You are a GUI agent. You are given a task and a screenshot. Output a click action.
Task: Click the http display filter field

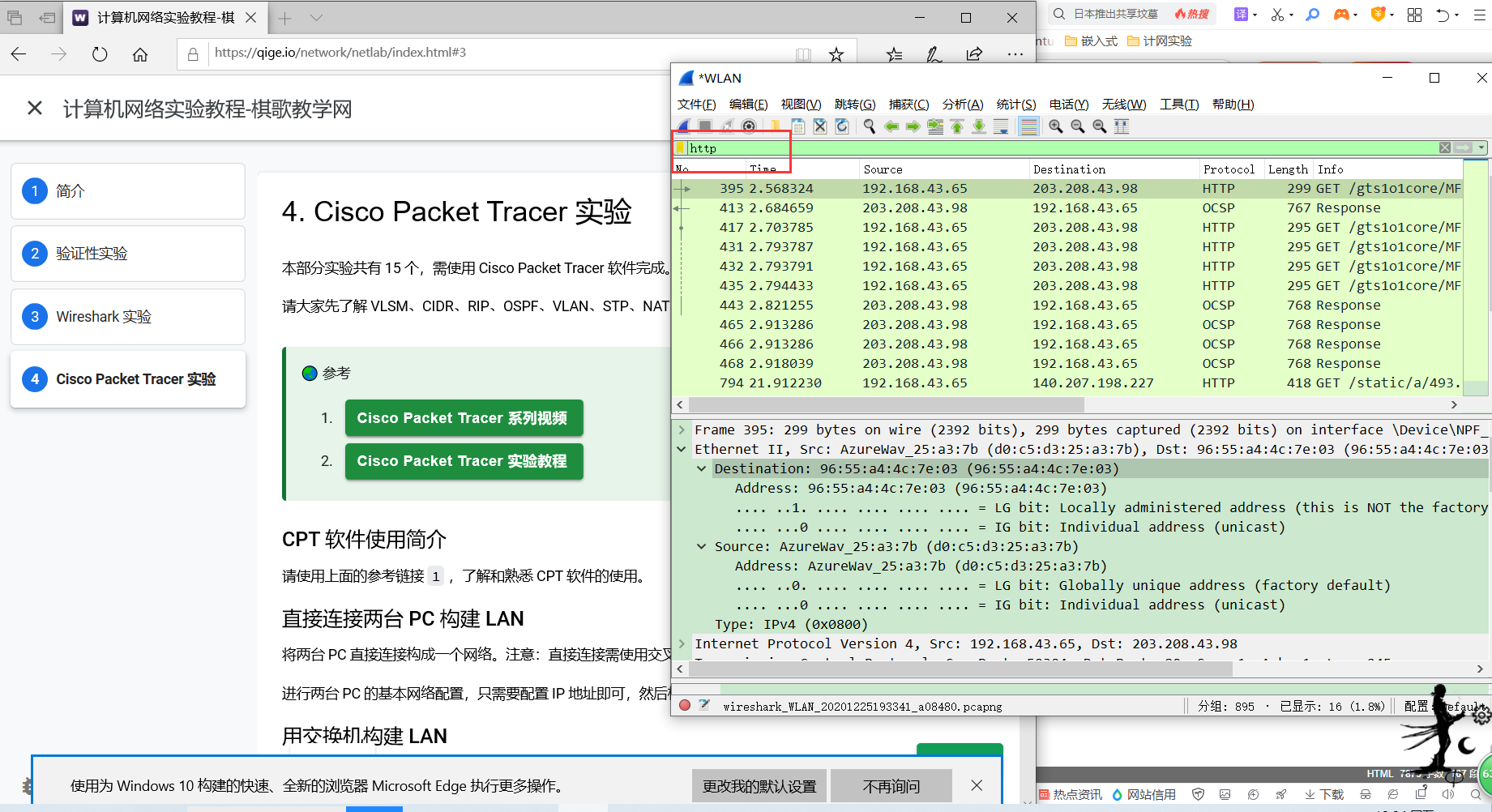click(x=1062, y=147)
